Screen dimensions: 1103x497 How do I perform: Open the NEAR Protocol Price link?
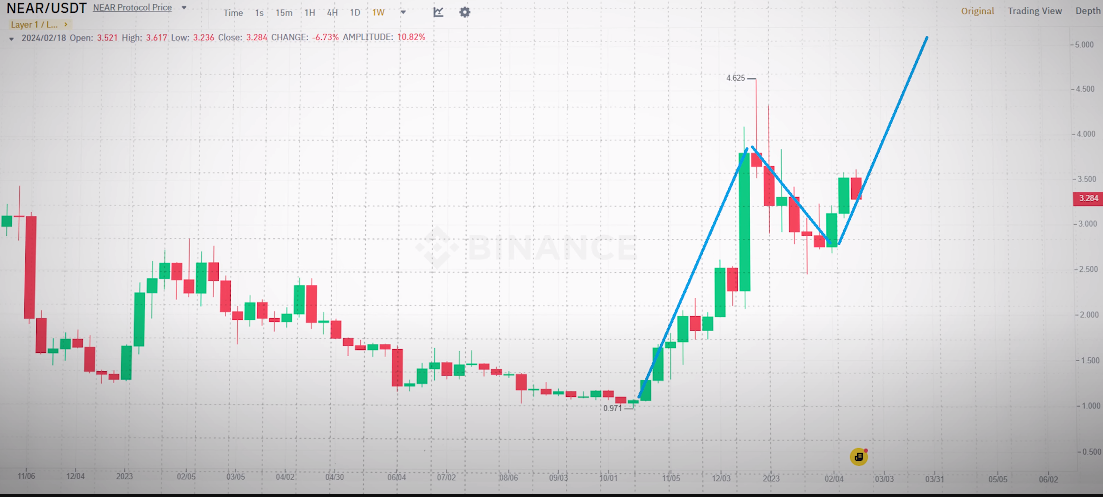132,8
